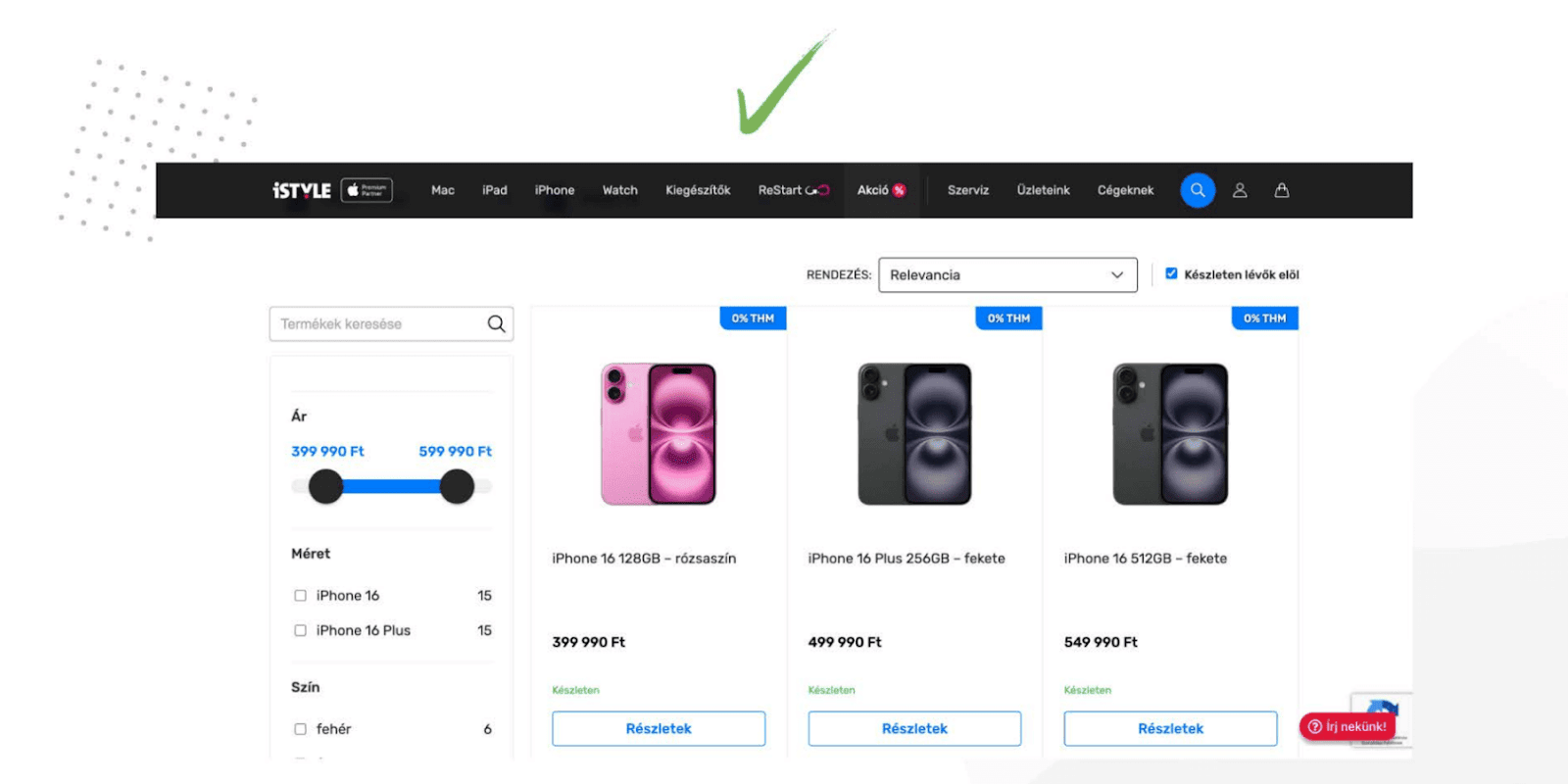
Task: Open the Relevancia sorting dropdown
Action: coord(1007,274)
